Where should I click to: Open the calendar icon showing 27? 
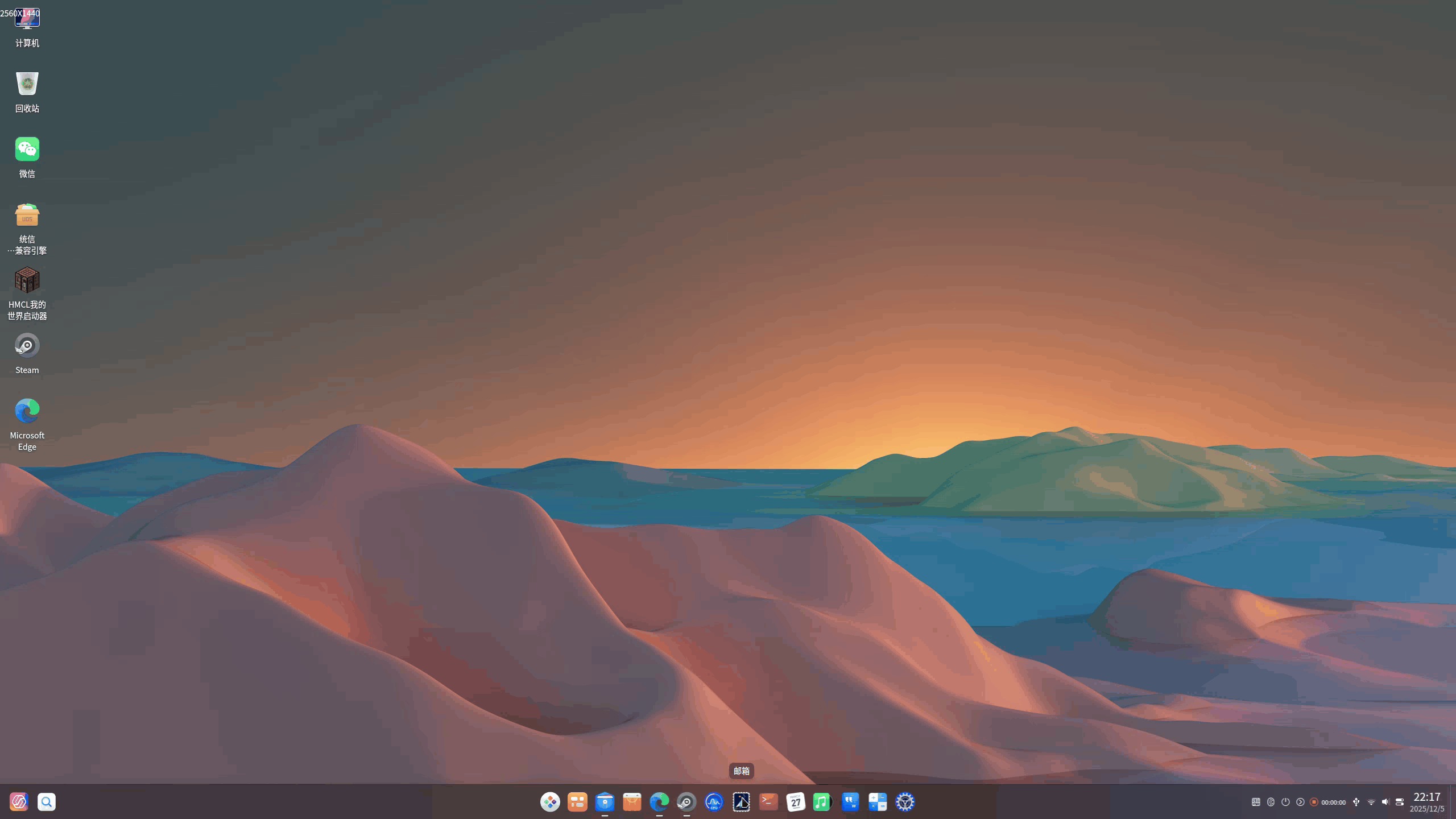click(x=796, y=802)
